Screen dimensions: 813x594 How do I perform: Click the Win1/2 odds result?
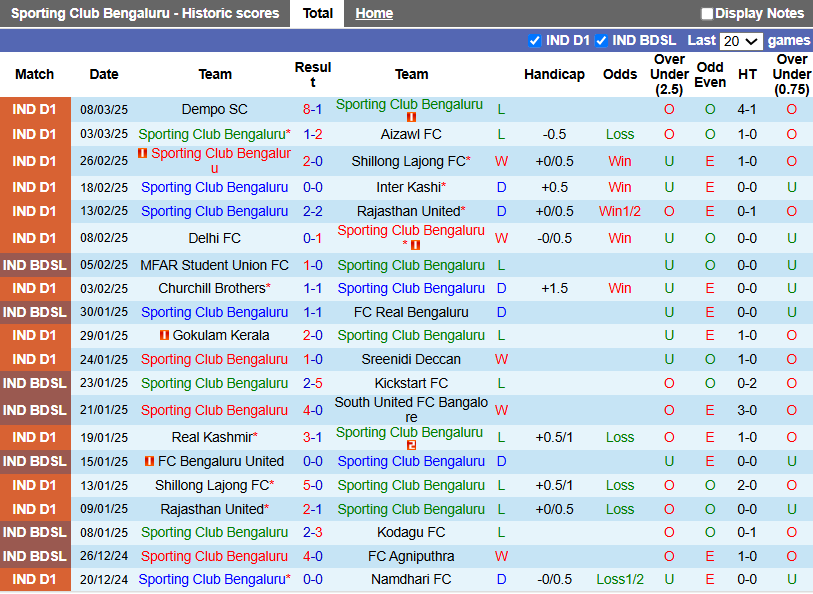pyautogui.click(x=620, y=211)
